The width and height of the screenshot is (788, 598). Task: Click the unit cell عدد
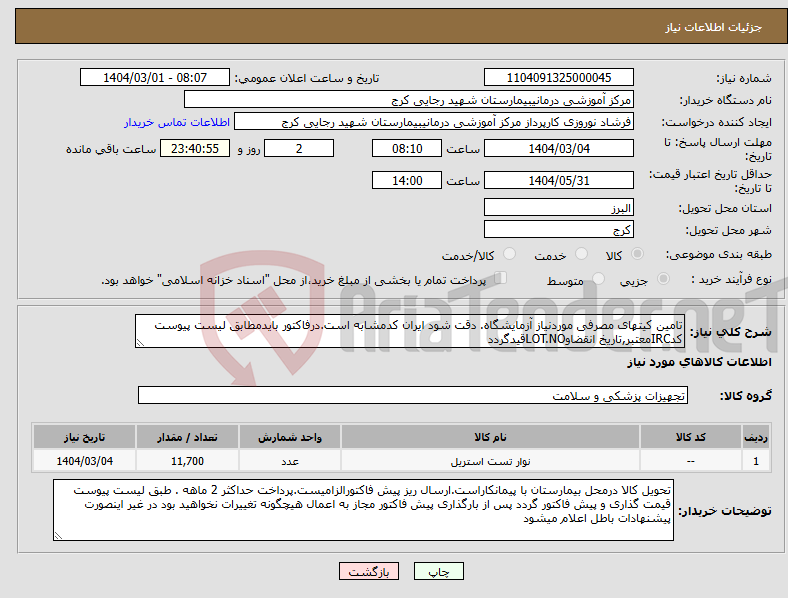[x=290, y=461]
